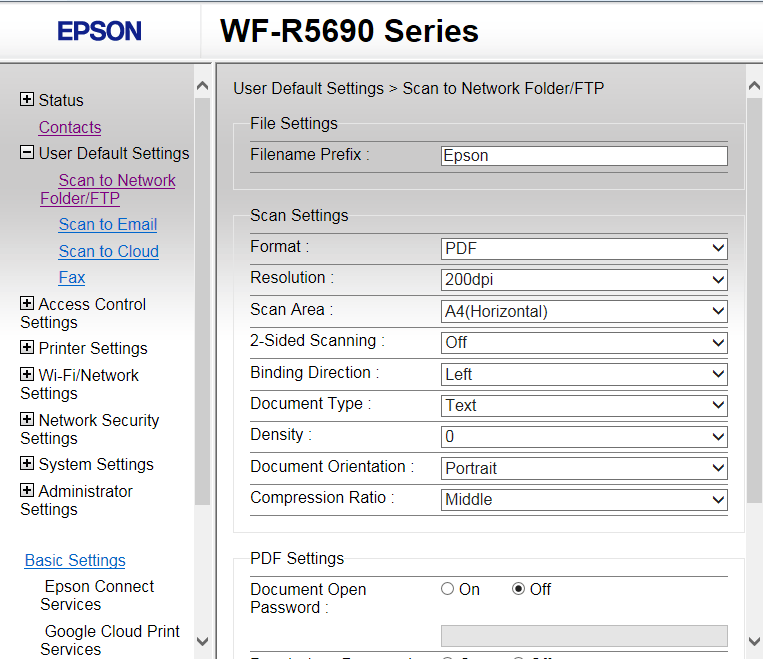This screenshot has width=763, height=659.
Task: Change the Scan Area selection
Action: (584, 311)
